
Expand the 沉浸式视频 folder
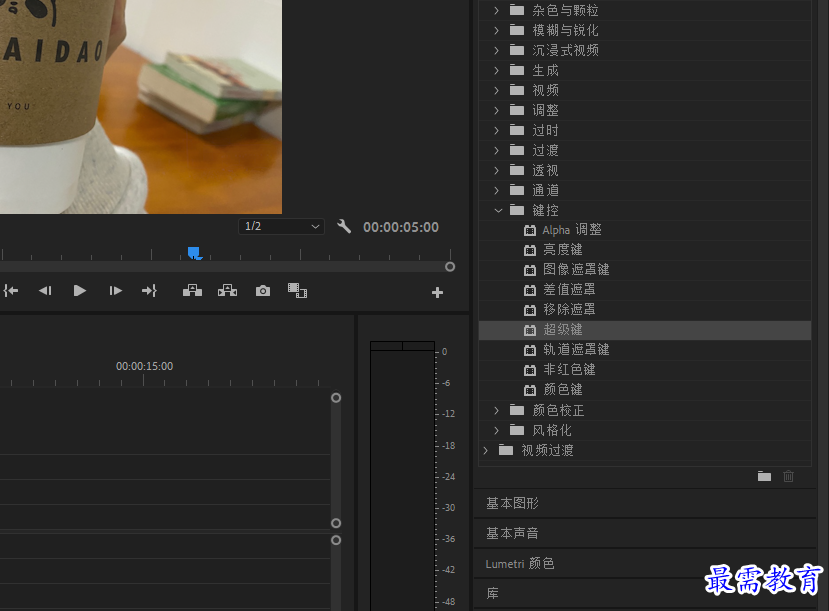pos(496,50)
